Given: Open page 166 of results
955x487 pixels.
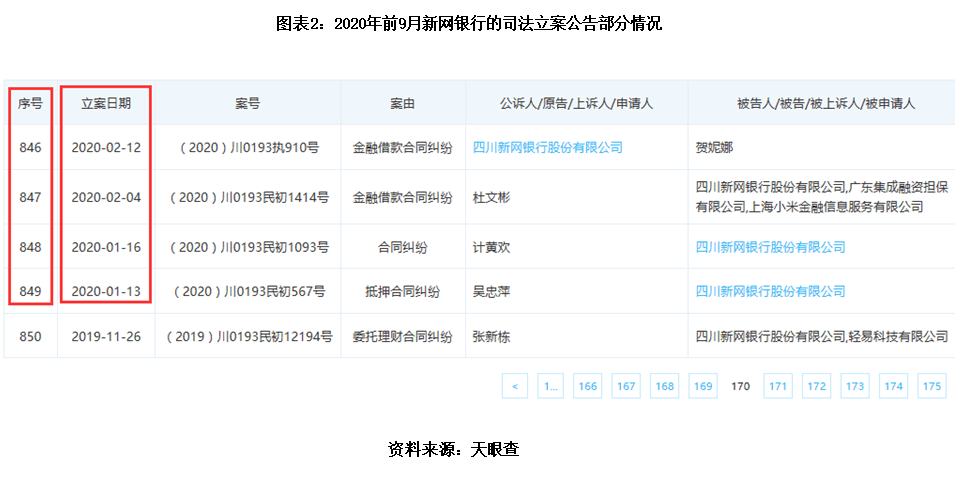Looking at the screenshot, I should (588, 386).
